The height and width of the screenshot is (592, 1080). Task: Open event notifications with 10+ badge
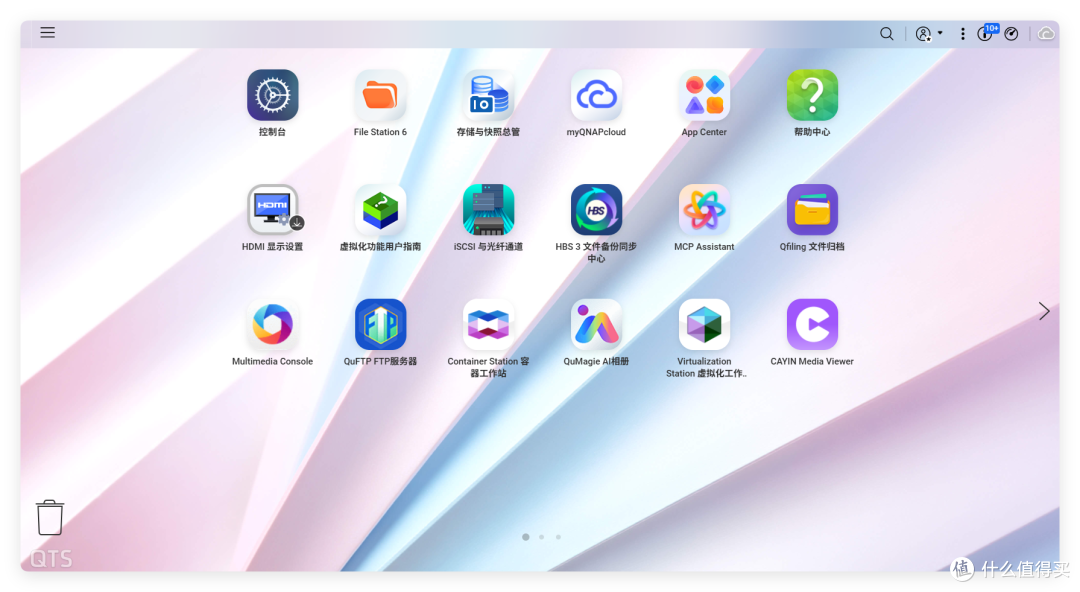987,32
